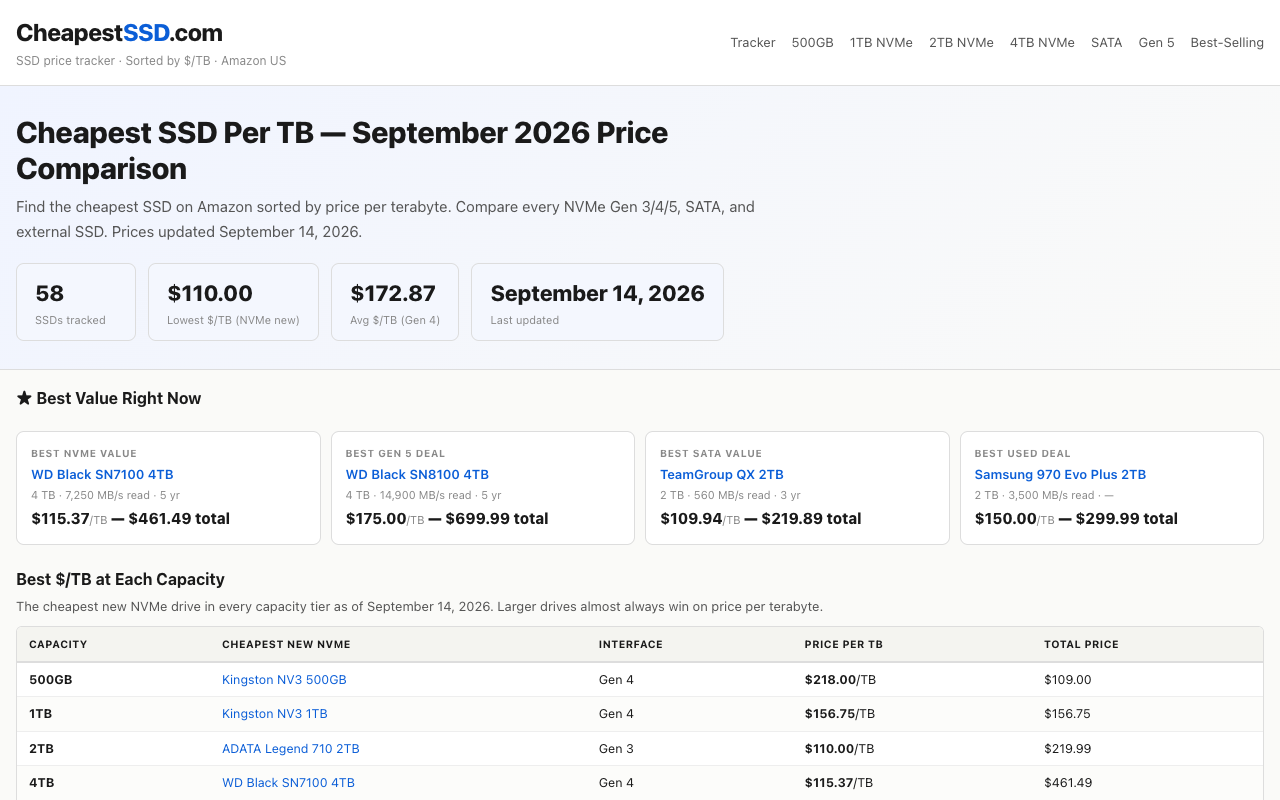Open TeamGroup QX 2TB card link
This screenshot has width=1280, height=800.
pyautogui.click(x=722, y=475)
